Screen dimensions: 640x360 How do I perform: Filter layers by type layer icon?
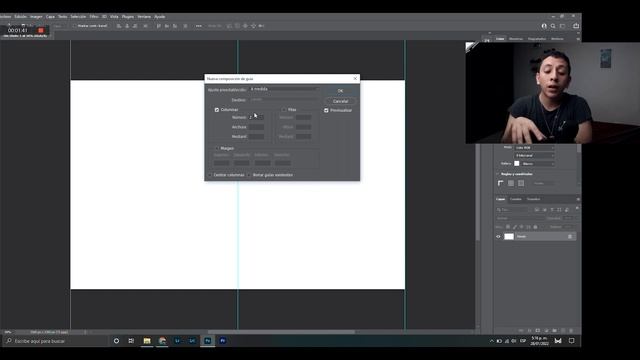click(552, 209)
